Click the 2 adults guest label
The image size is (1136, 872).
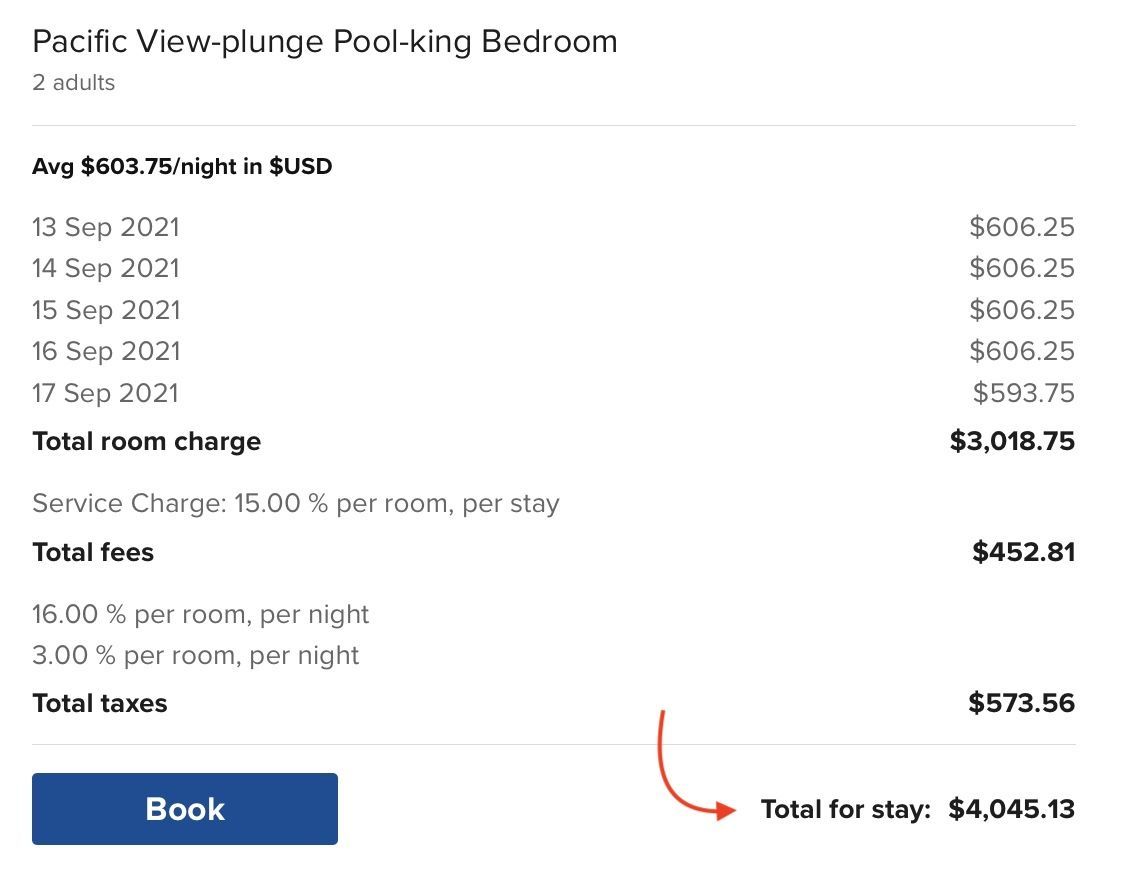(x=73, y=83)
